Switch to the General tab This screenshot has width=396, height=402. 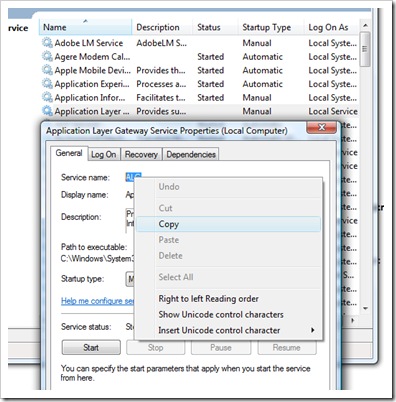point(69,153)
